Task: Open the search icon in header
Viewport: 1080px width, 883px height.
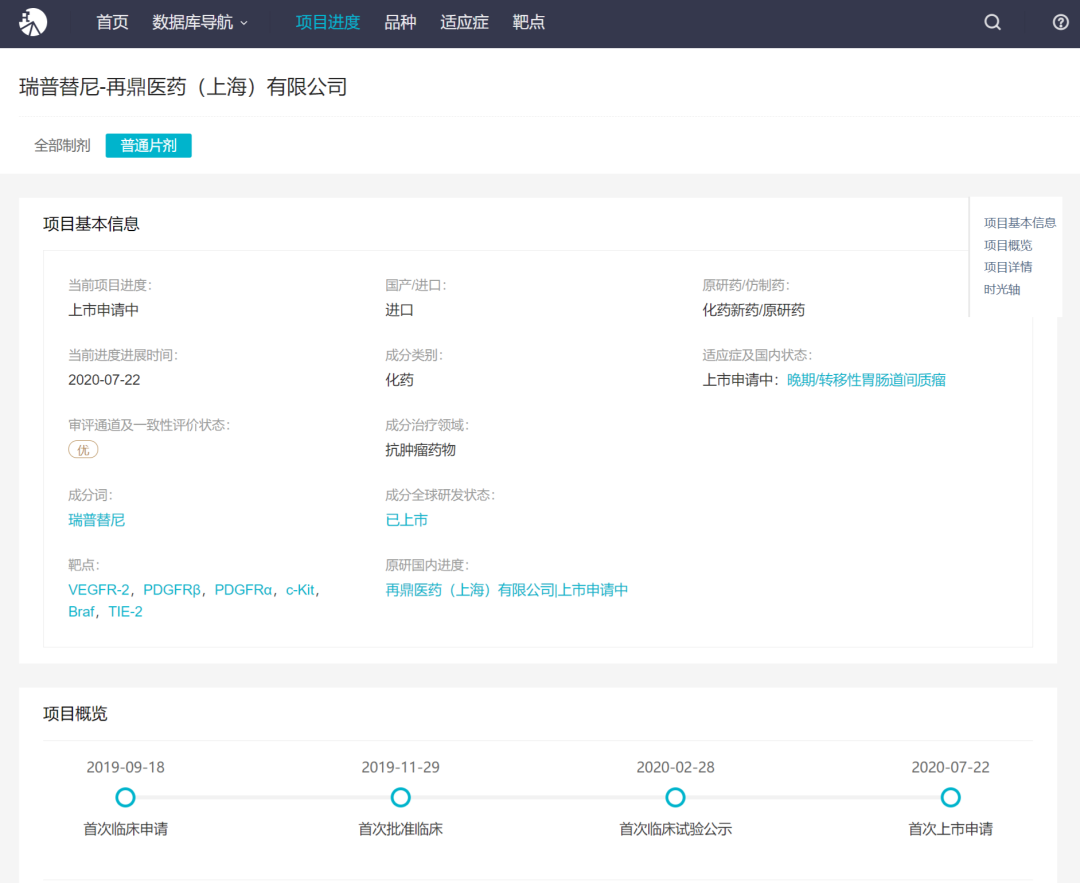Action: click(992, 23)
